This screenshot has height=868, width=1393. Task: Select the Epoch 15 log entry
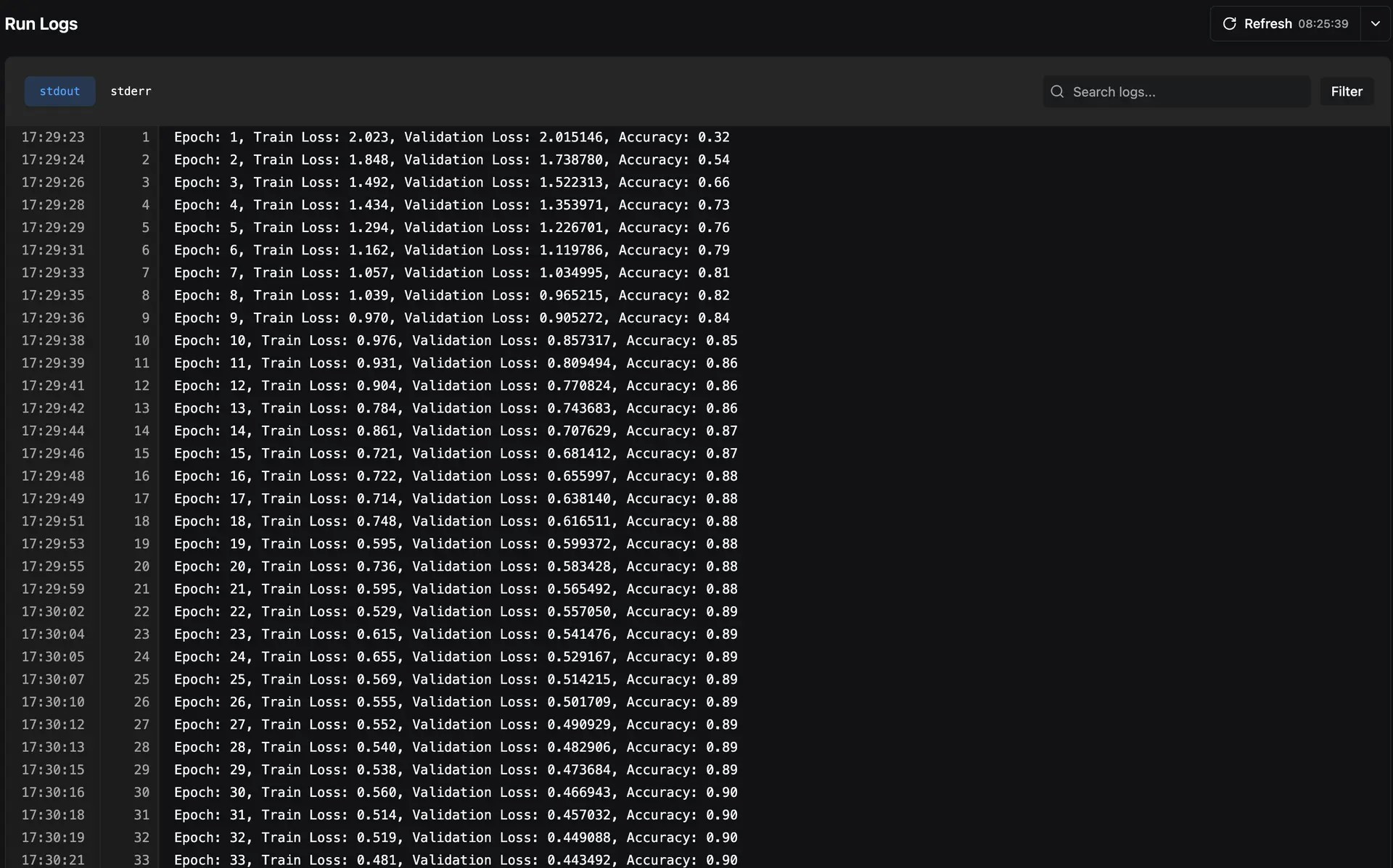[456, 453]
